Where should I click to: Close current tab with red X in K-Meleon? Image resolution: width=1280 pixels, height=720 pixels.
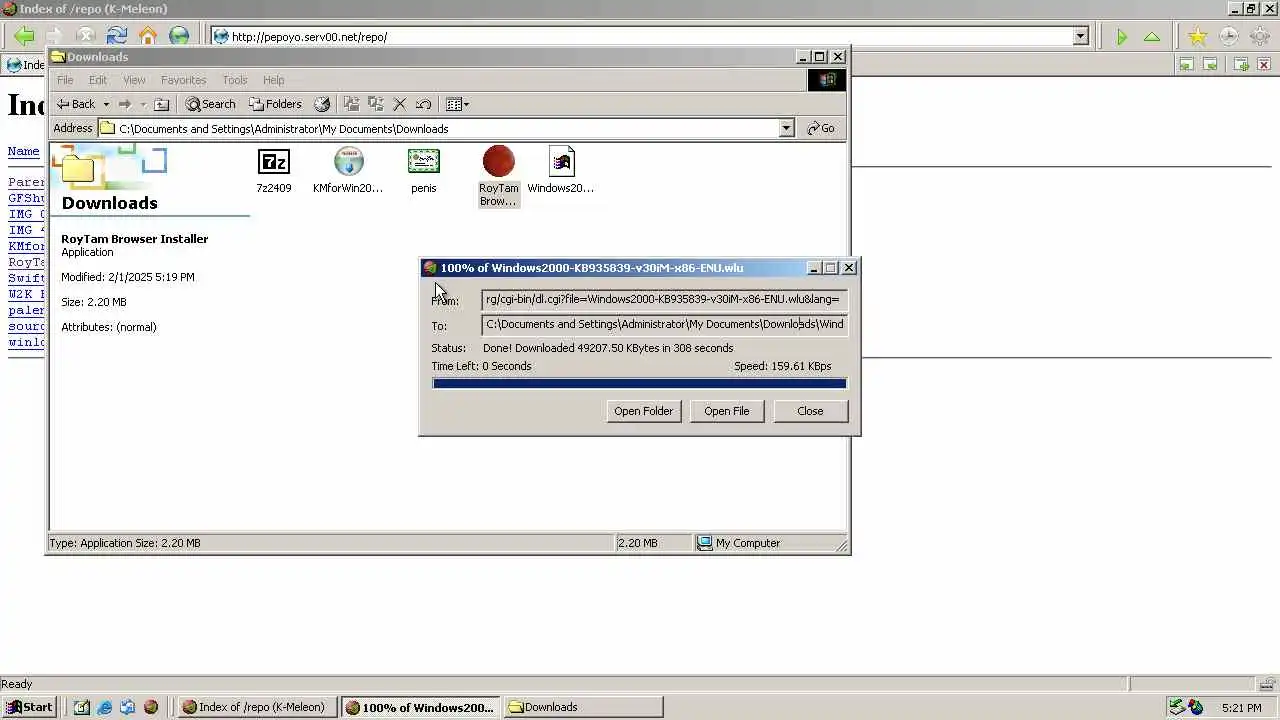tap(1264, 64)
